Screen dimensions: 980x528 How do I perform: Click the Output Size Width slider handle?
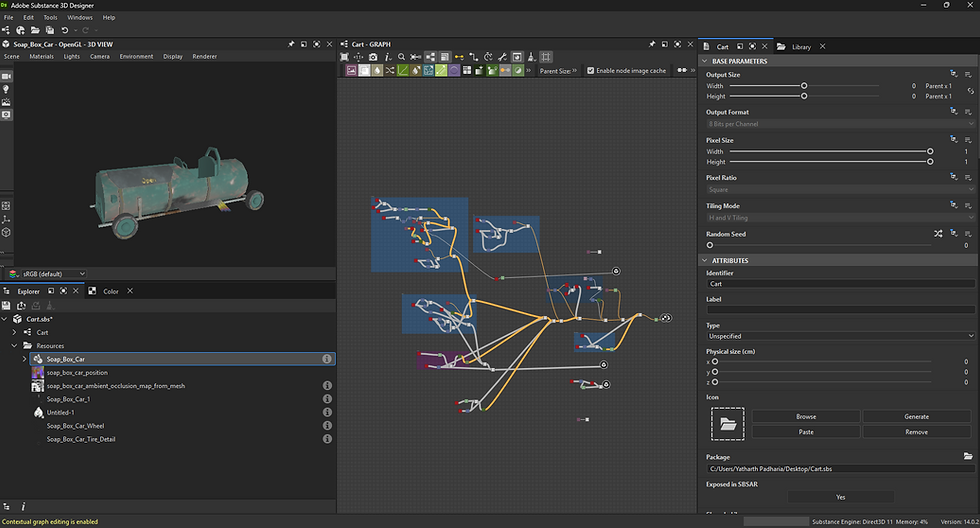tap(804, 86)
